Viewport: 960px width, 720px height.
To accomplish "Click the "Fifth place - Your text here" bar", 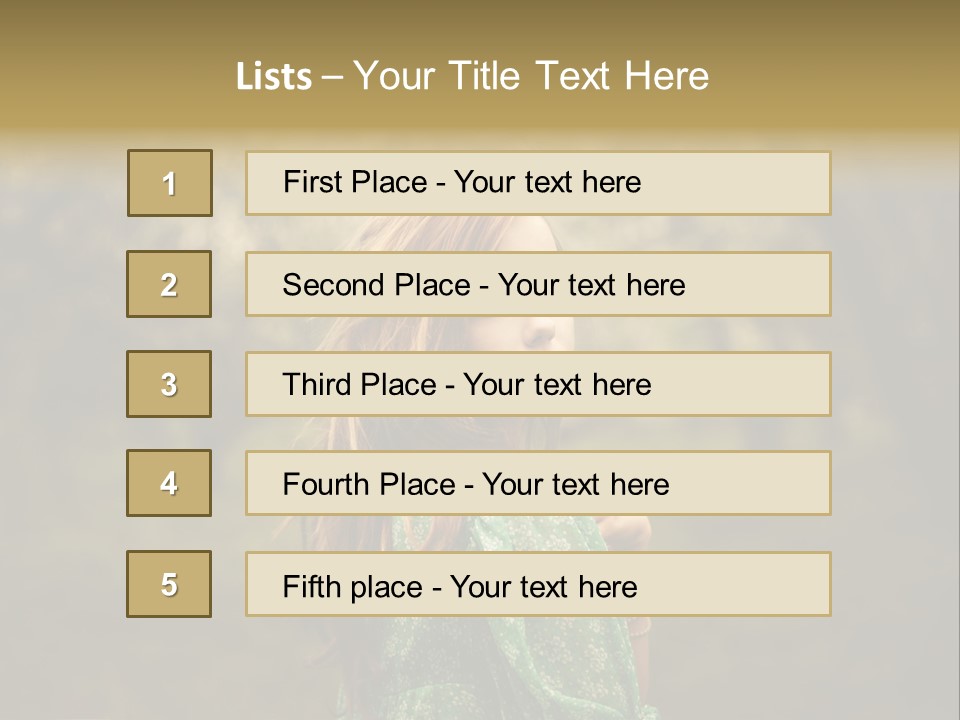I will click(x=538, y=584).
